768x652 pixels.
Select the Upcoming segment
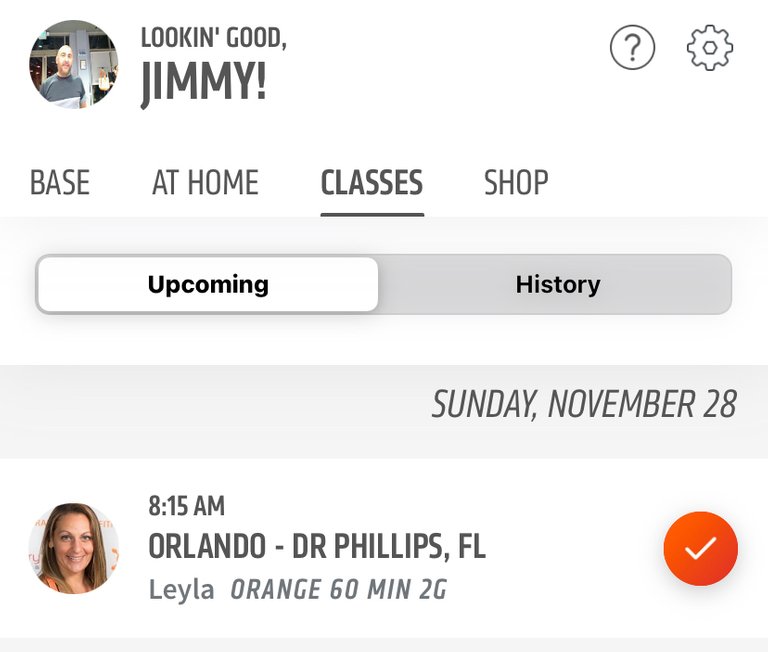pos(208,284)
